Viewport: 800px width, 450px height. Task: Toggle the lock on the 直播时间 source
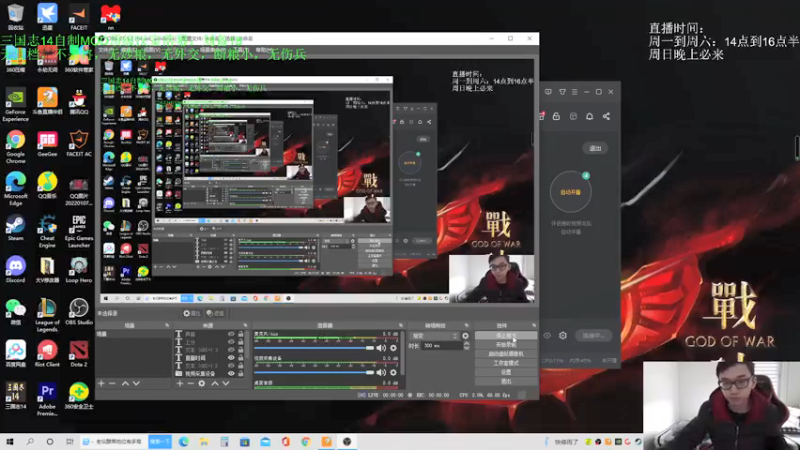pyautogui.click(x=241, y=358)
